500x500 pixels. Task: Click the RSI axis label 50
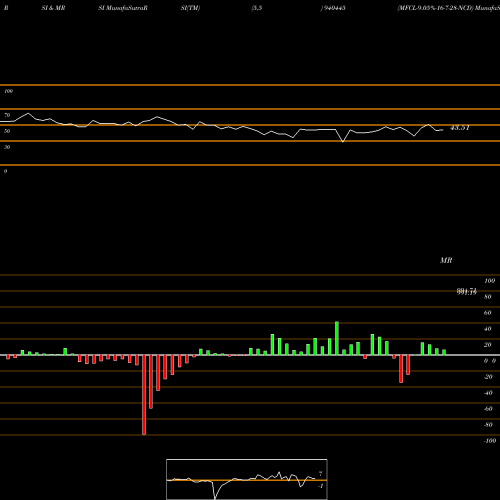7,131
